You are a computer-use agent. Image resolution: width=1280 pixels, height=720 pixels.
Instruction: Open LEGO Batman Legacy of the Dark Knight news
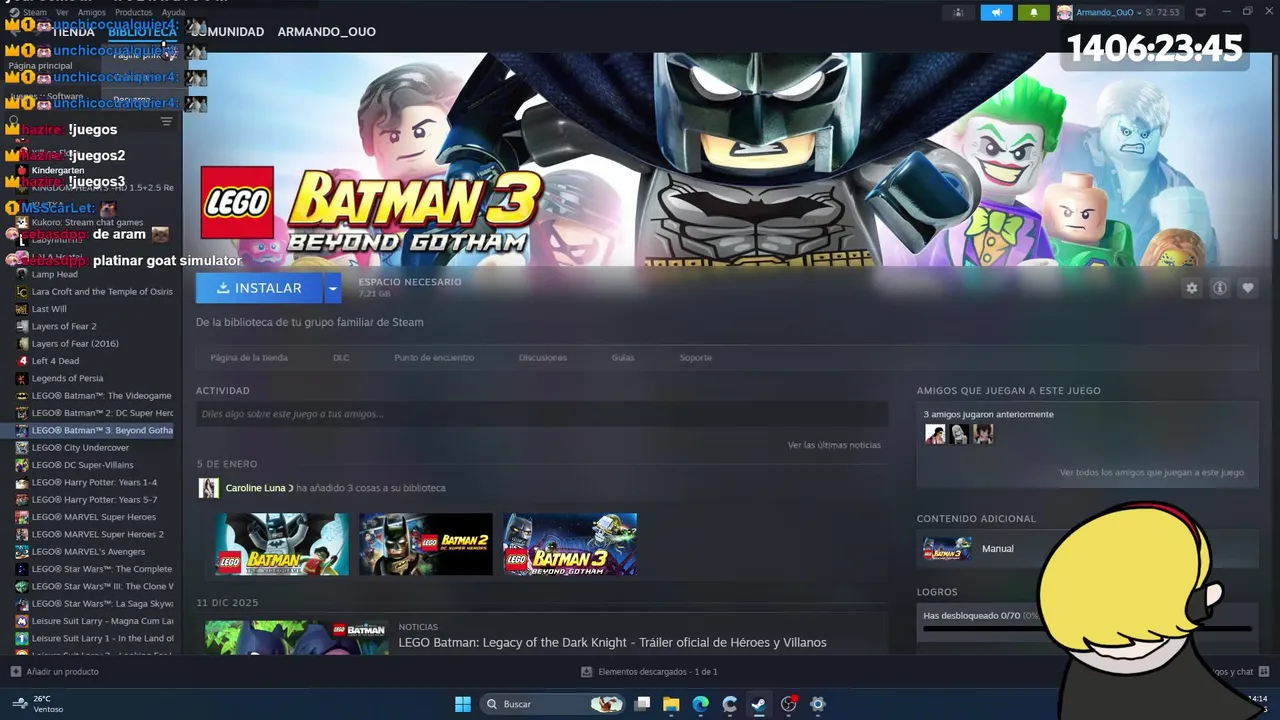pyautogui.click(x=612, y=642)
